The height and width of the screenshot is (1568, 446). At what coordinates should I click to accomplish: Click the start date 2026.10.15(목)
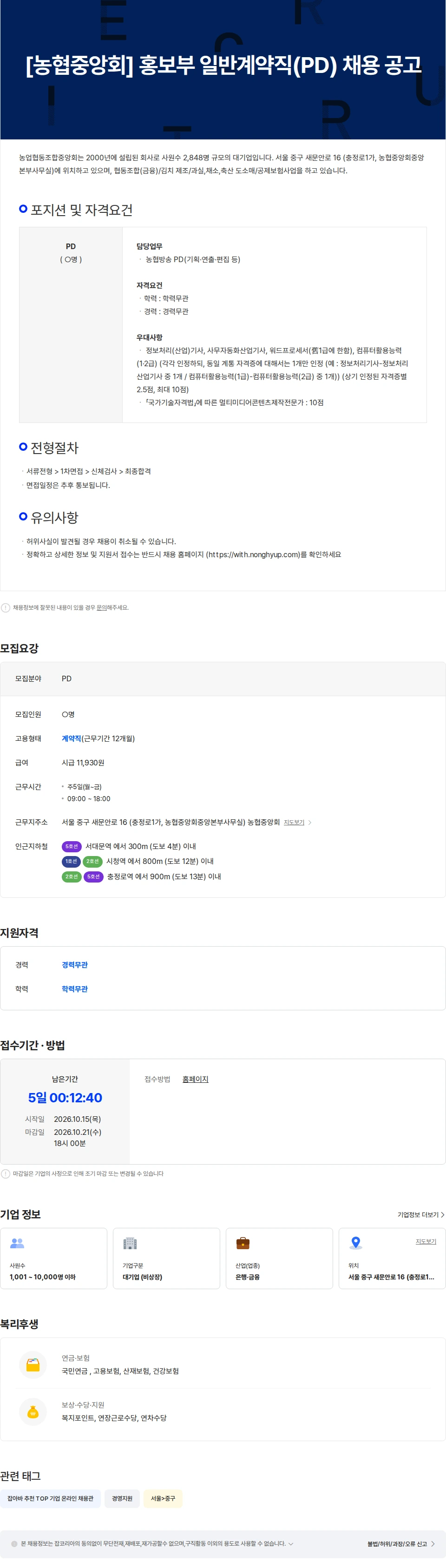(77, 1119)
